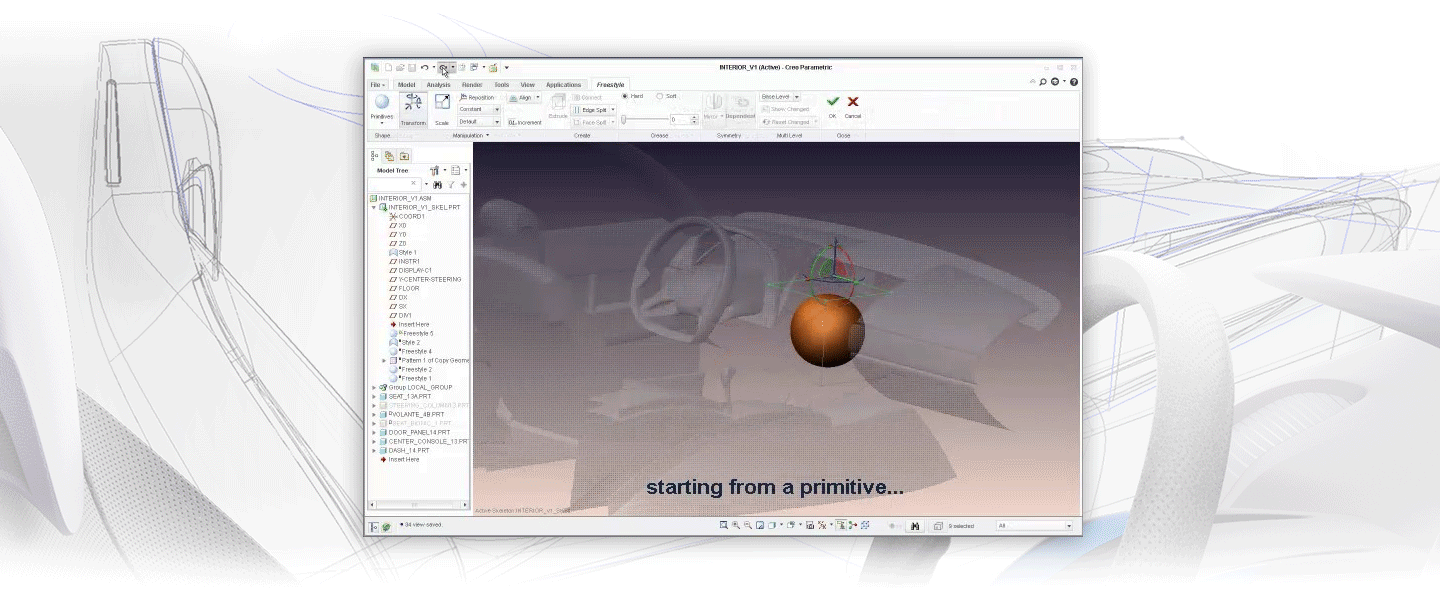Expand Pattern 1 of Copy Geometry node
Viewport: 1440px width, 597px height.
pos(384,360)
